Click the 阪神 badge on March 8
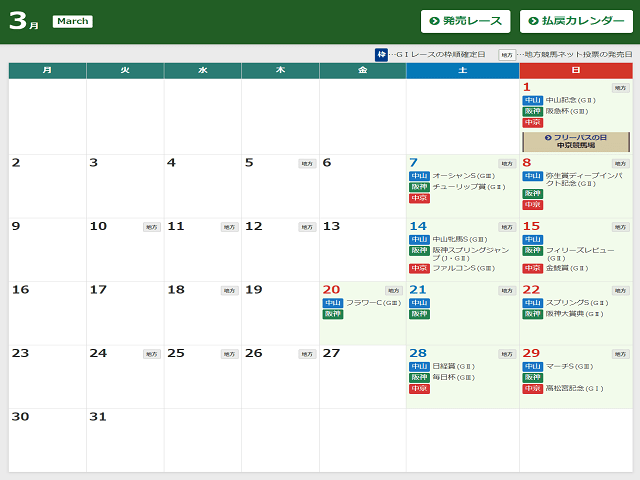This screenshot has height=480, width=640. 533,193
